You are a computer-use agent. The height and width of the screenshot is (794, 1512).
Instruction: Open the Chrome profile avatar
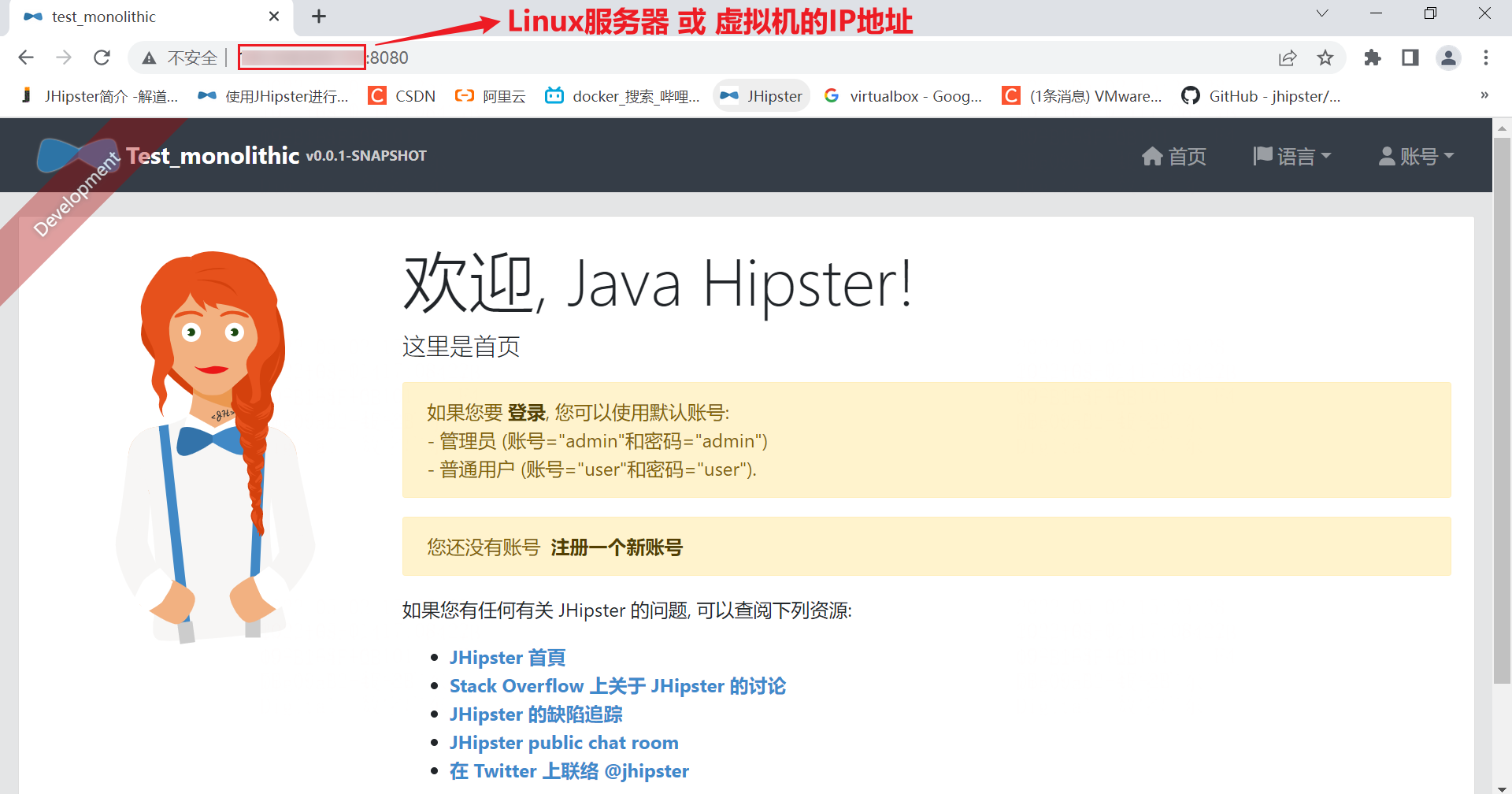1448,58
